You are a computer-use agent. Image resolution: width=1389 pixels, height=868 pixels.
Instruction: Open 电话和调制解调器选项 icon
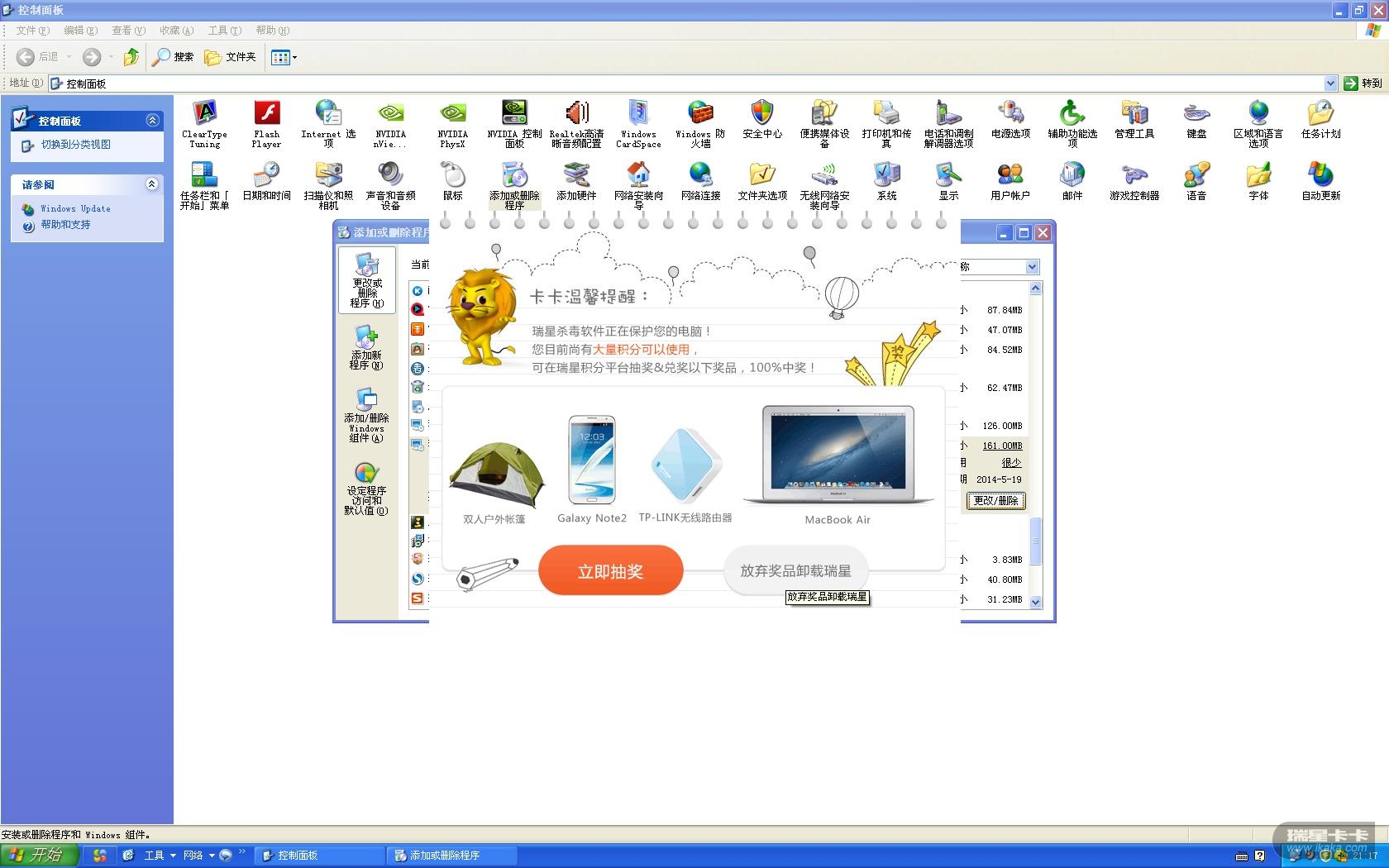(x=948, y=123)
